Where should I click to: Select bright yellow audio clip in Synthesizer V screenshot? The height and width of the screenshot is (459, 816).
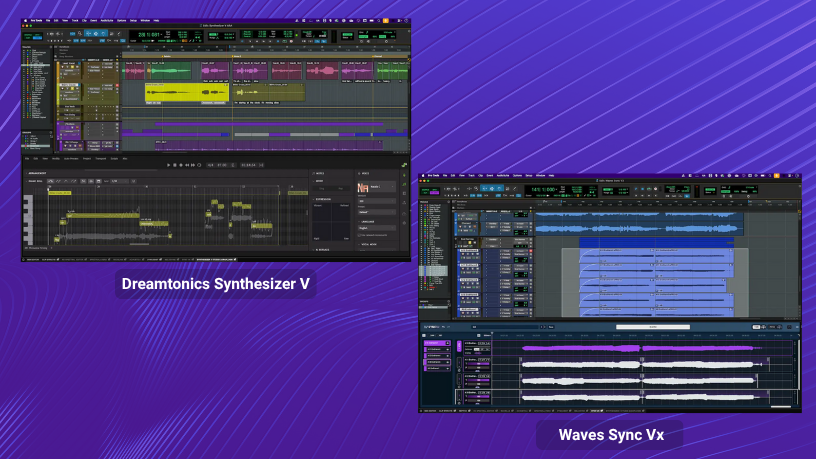[x=187, y=93]
